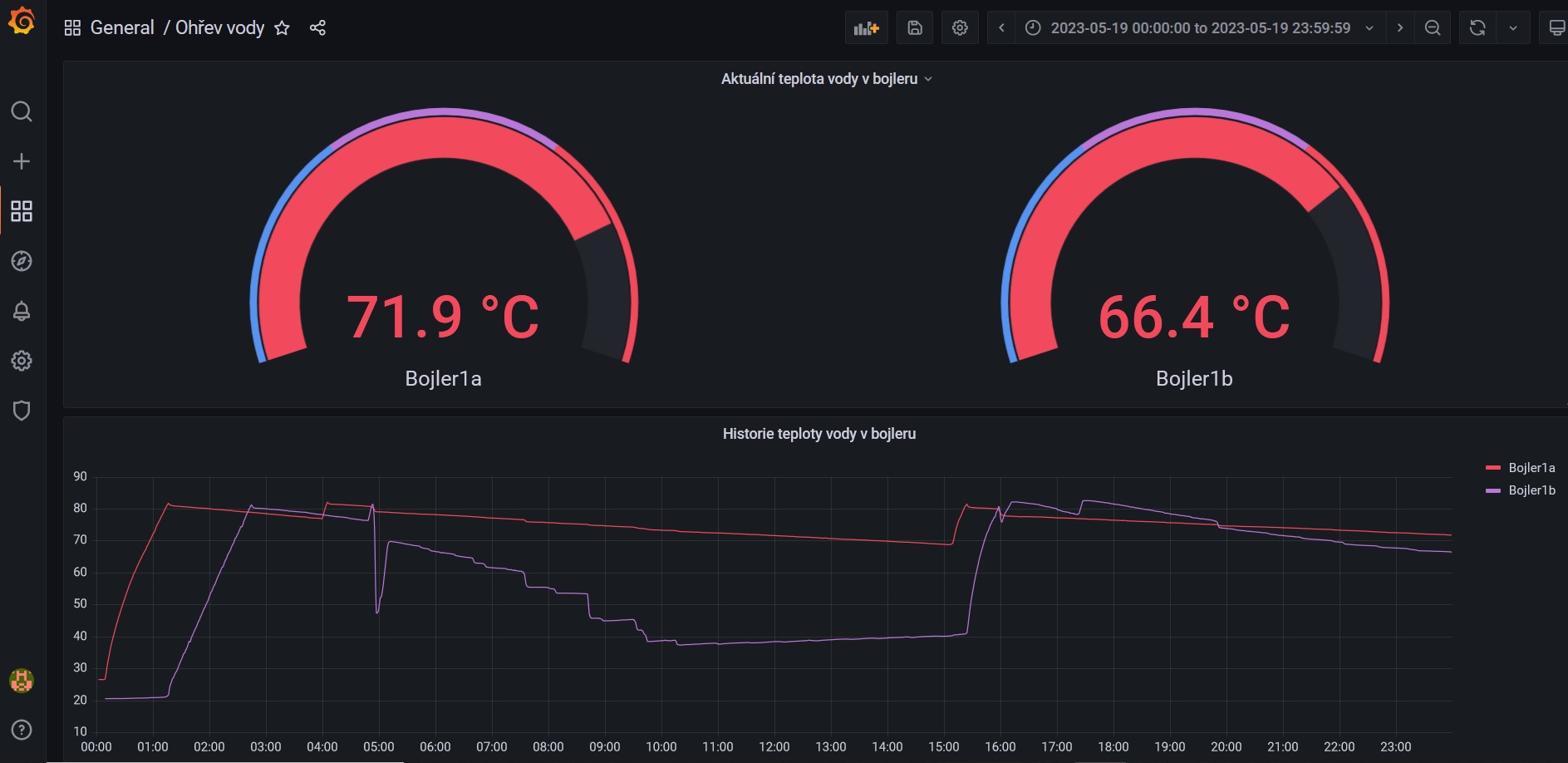Share the dashboard via share icon
The height and width of the screenshot is (763, 1568).
317,28
